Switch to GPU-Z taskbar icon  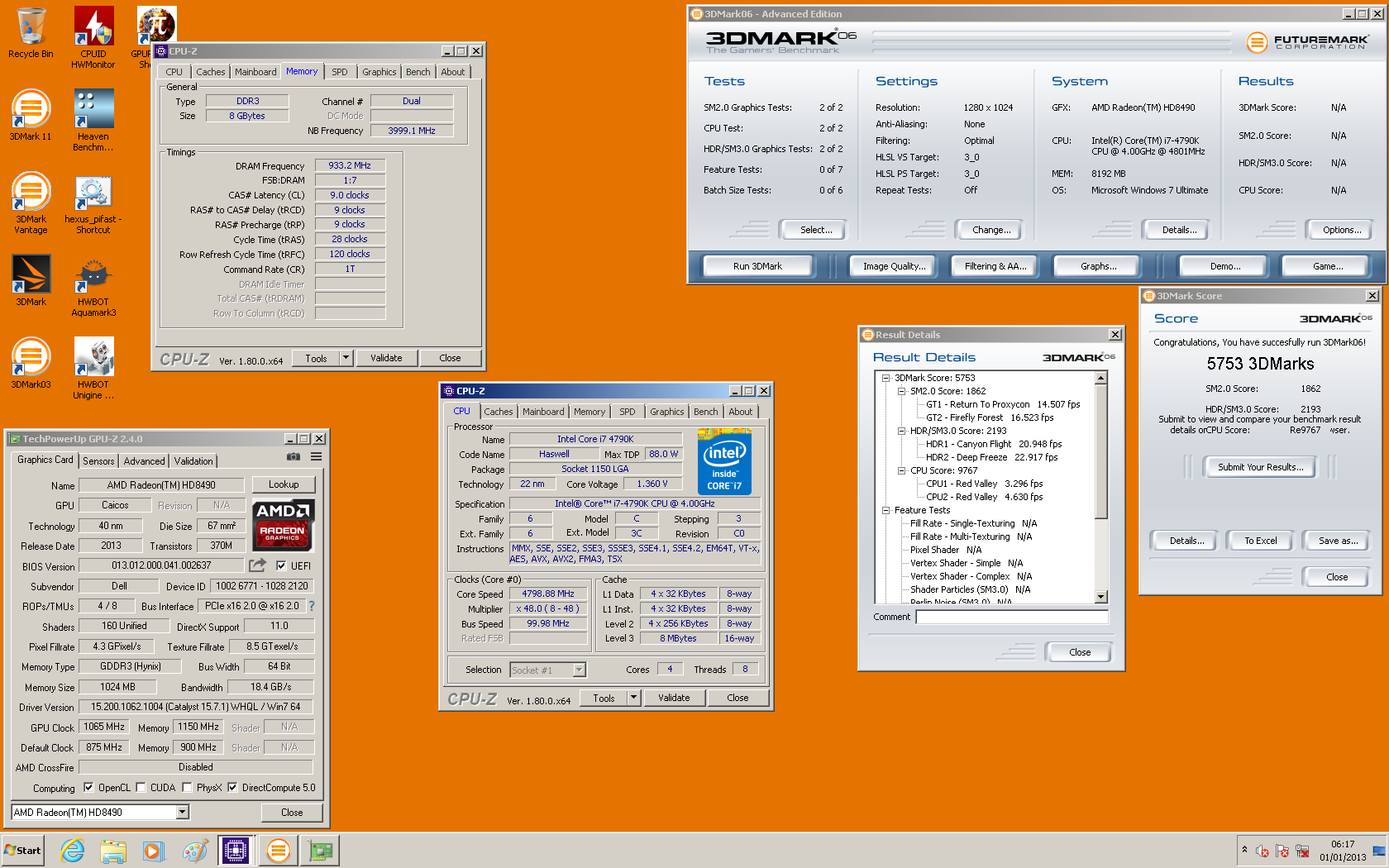[x=320, y=851]
